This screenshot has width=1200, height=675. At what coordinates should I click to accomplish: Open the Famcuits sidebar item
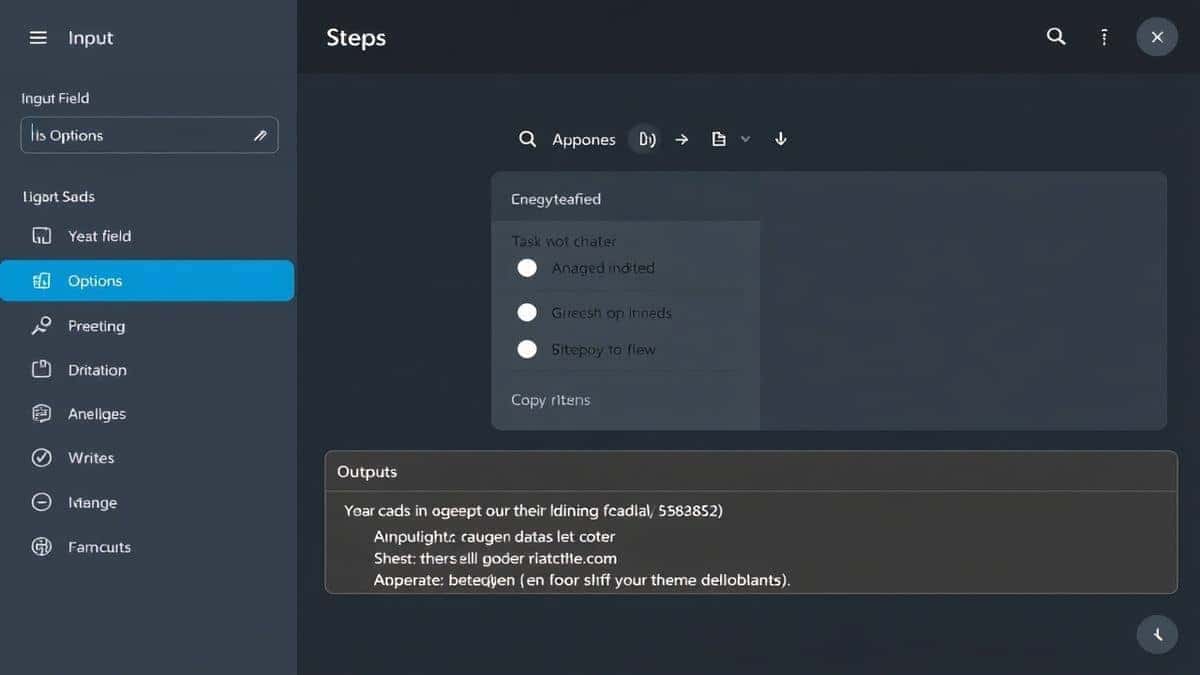[147, 547]
